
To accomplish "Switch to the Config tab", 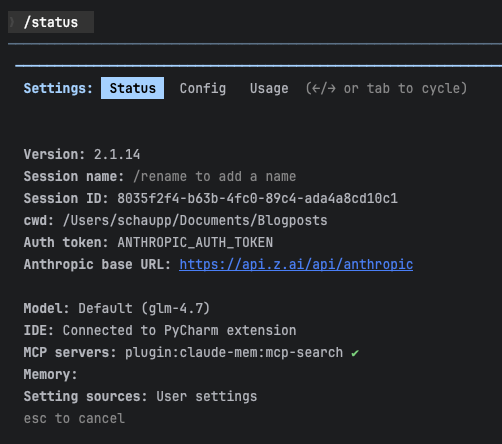I will pyautogui.click(x=203, y=88).
